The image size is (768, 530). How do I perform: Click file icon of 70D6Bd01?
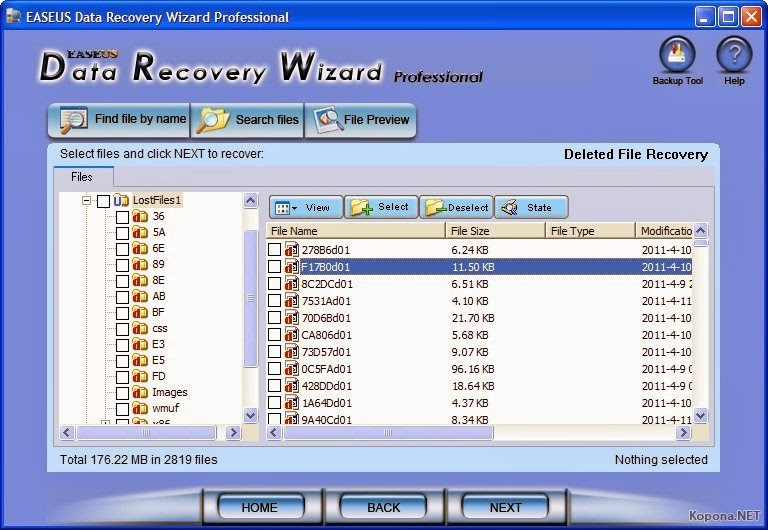[x=291, y=318]
